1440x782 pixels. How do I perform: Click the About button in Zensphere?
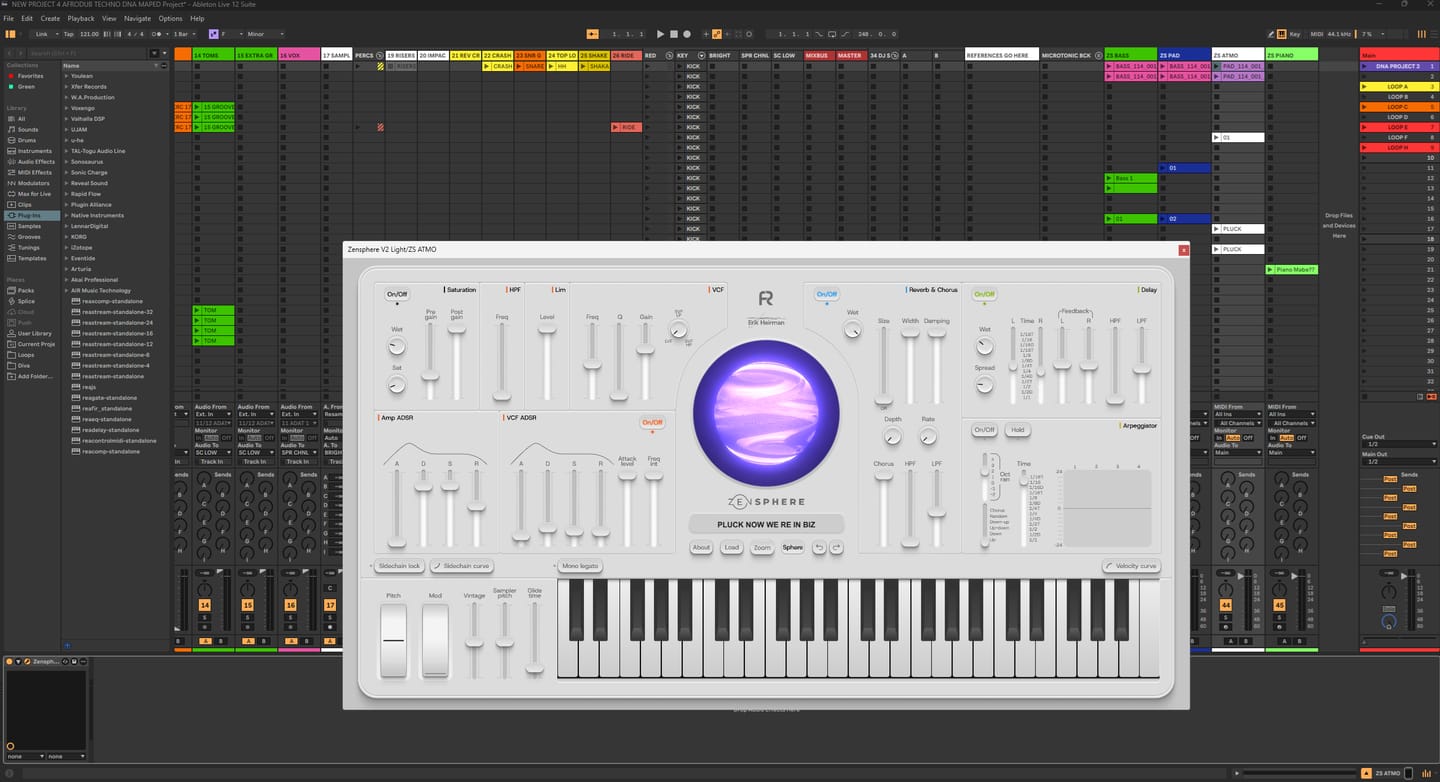click(702, 547)
